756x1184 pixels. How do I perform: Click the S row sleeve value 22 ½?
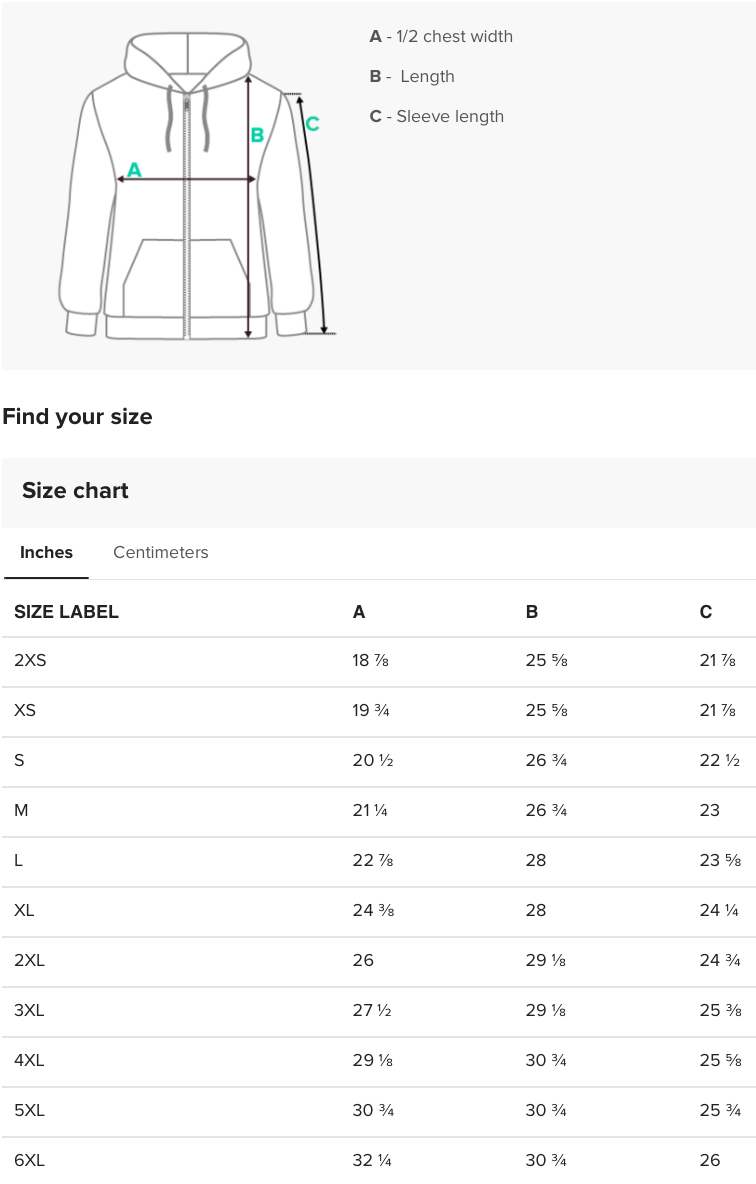click(x=719, y=760)
